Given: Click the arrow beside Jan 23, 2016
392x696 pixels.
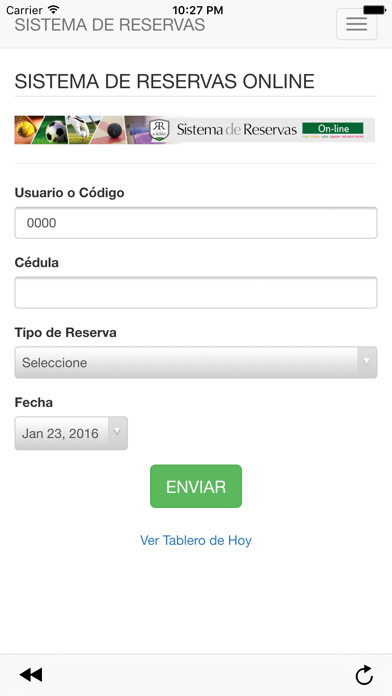Looking at the screenshot, I should (x=117, y=432).
